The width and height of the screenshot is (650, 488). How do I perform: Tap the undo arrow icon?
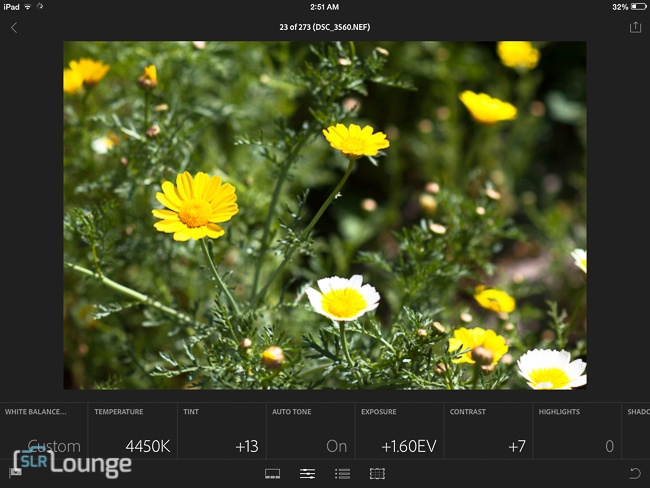[x=635, y=473]
